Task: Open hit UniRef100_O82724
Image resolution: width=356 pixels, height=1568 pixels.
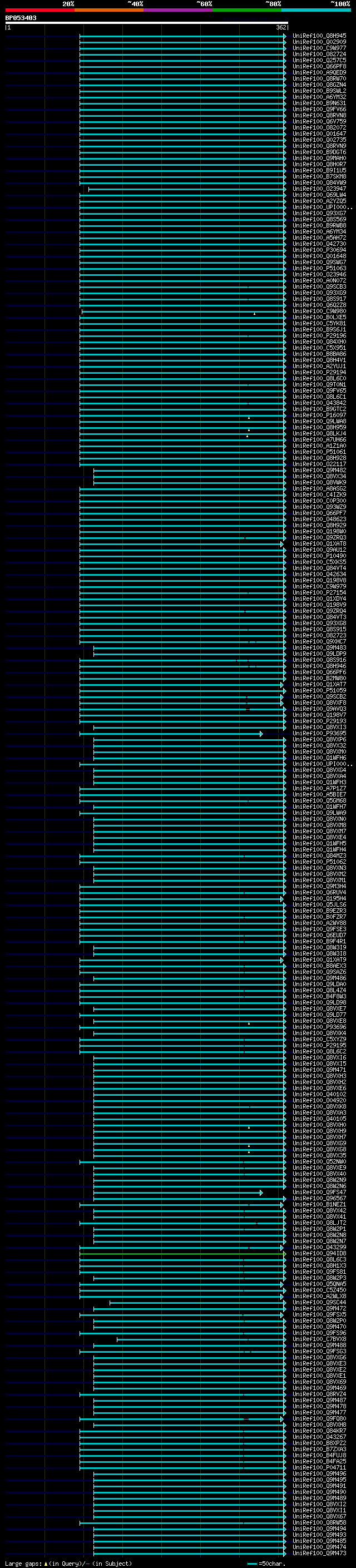Action: [x=319, y=54]
